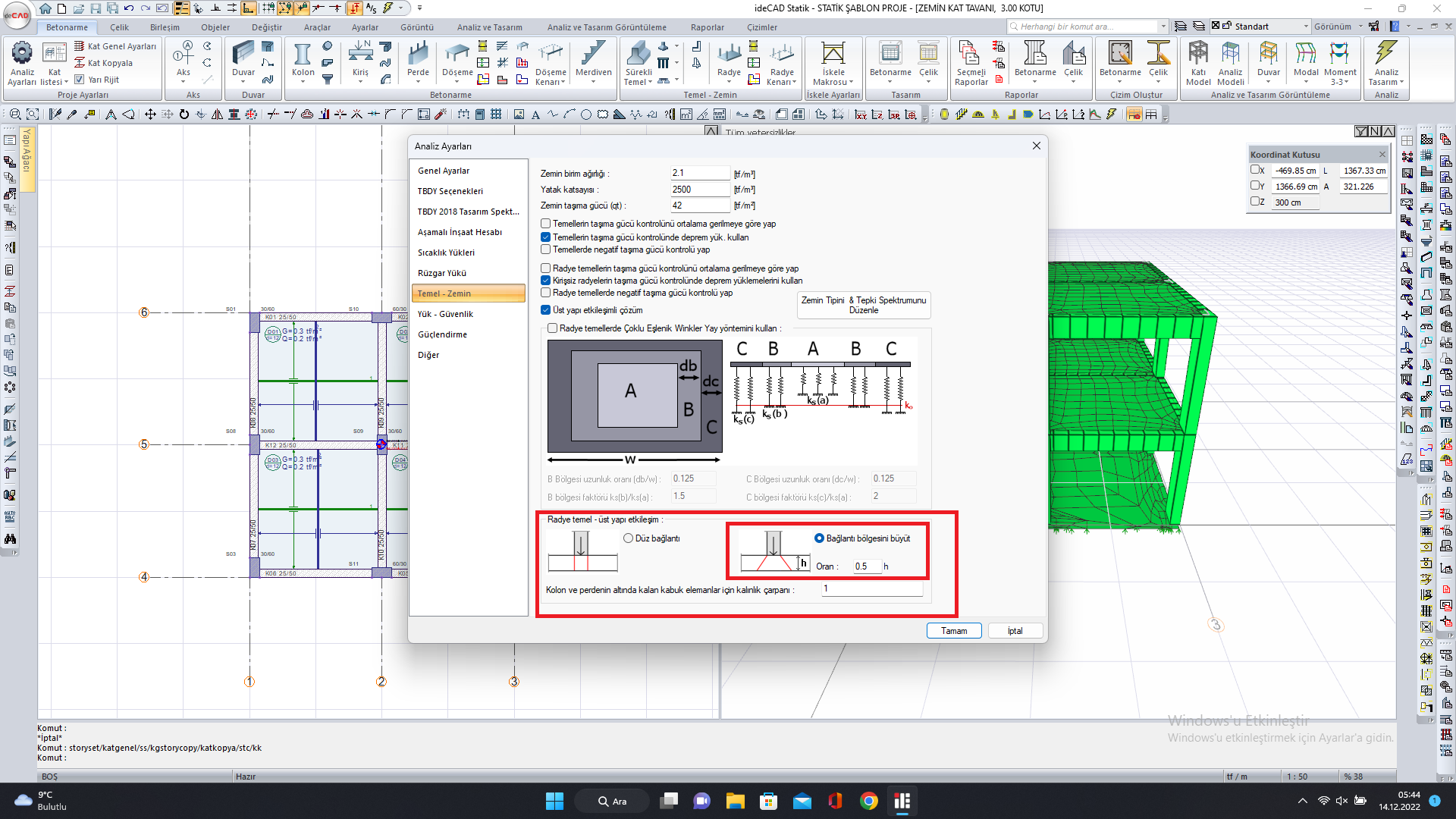Toggle 'Temellerin taşıma gücü kontrolünü ortalama gerilmeye' checkbox
1456x819 pixels.
point(545,224)
